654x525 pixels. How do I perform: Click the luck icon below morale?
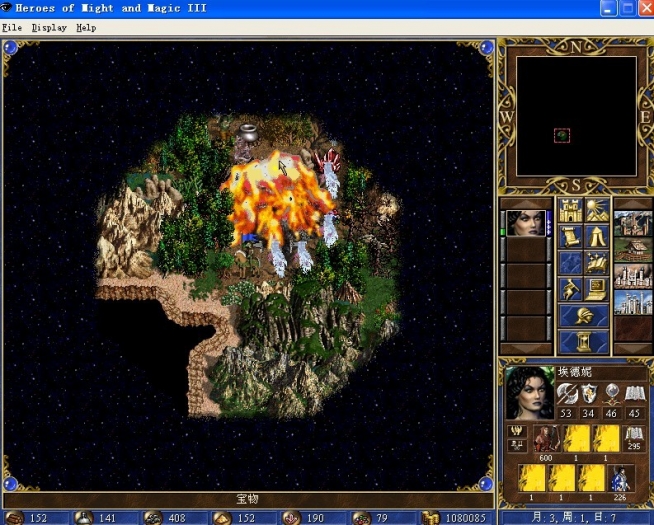[x=517, y=445]
